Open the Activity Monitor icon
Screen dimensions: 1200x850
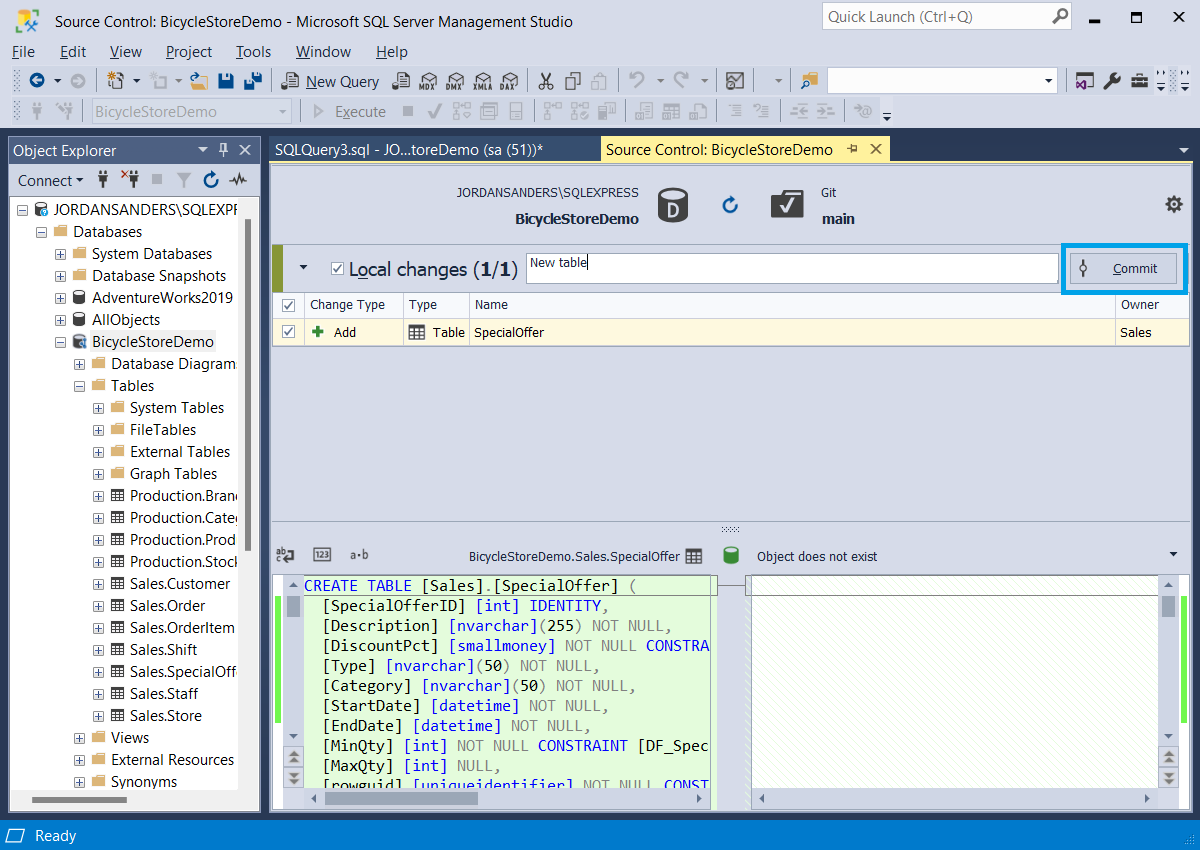735,81
